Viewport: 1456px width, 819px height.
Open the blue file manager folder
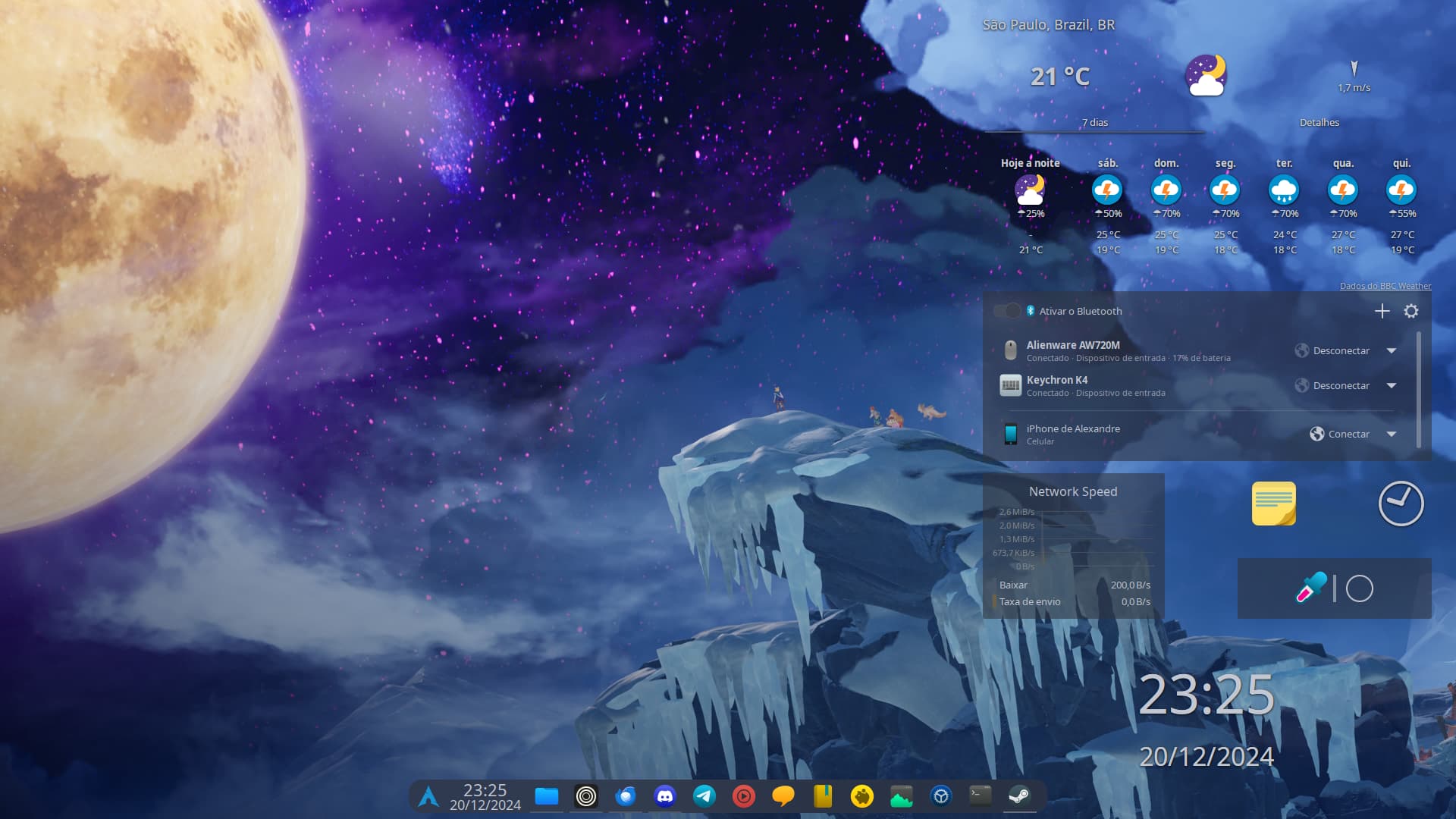(x=547, y=796)
